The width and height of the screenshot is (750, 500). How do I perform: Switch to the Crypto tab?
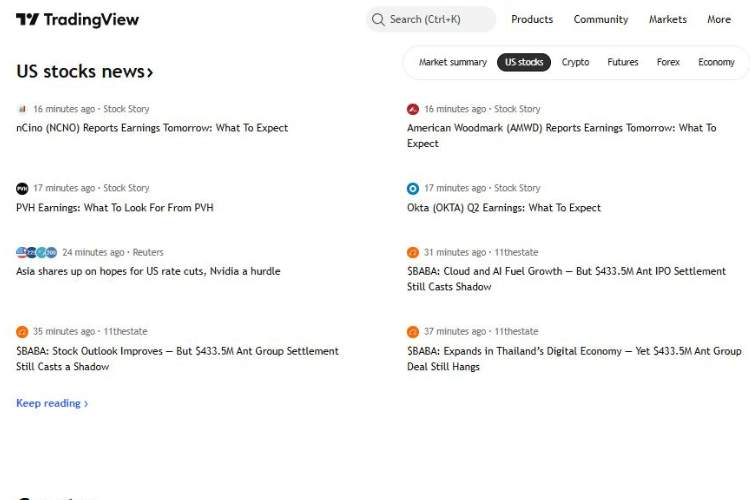point(575,62)
